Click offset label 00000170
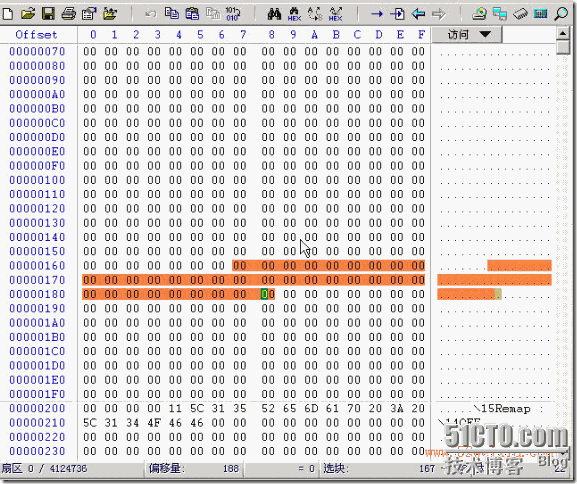 tap(37, 280)
